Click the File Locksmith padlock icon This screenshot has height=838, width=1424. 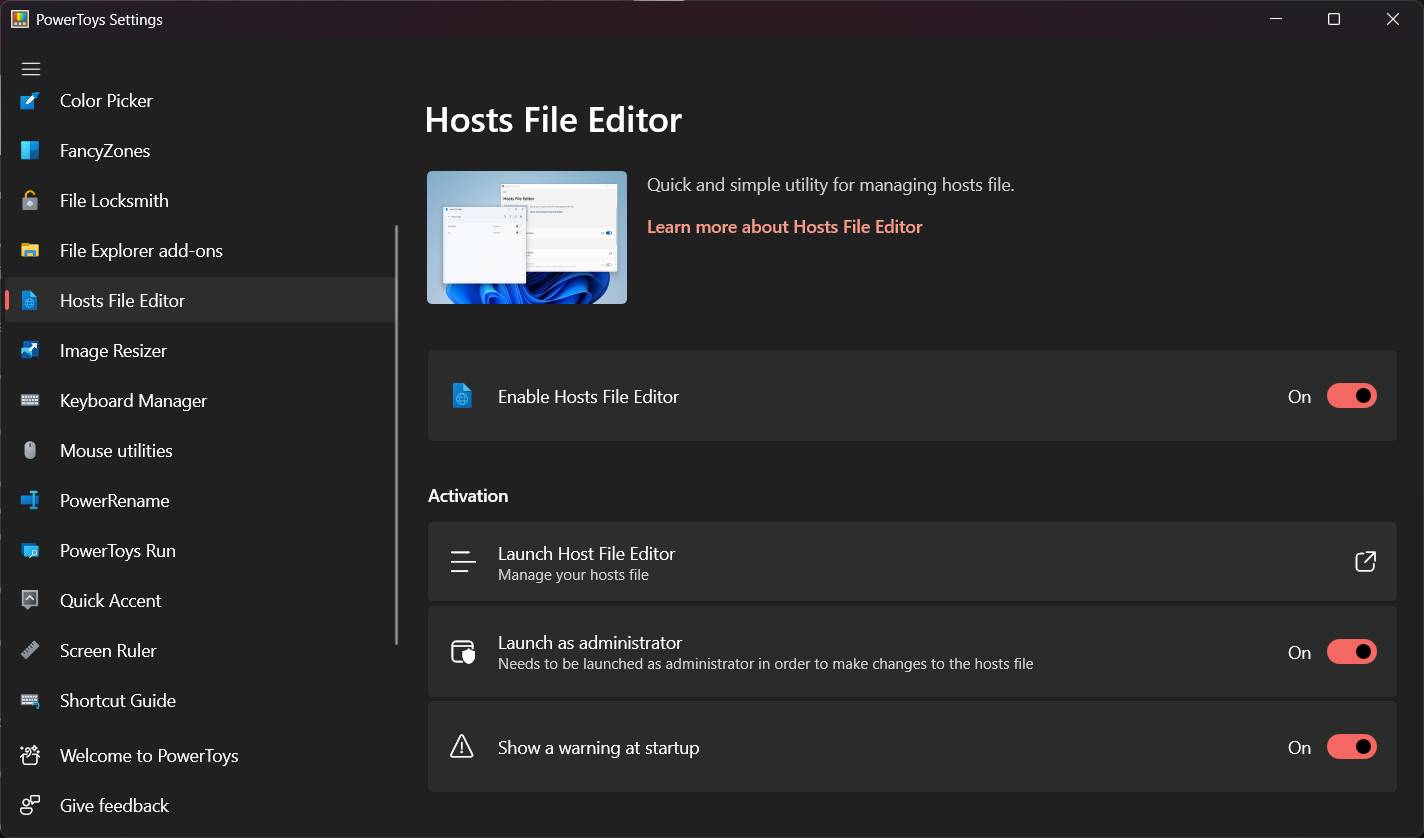point(31,200)
